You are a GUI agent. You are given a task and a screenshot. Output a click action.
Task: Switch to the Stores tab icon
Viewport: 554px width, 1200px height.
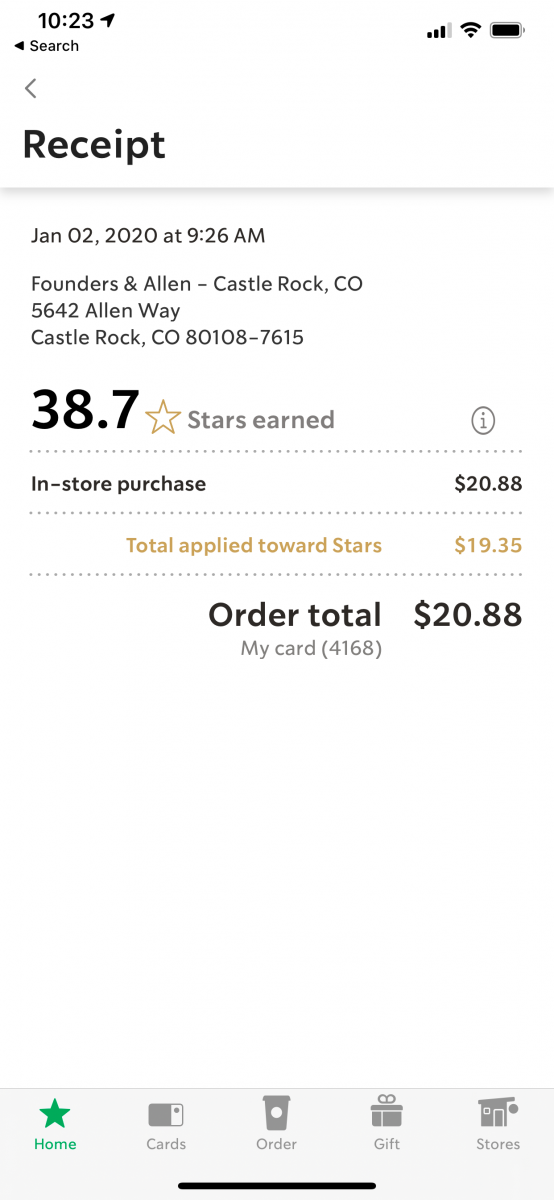pyautogui.click(x=498, y=1113)
